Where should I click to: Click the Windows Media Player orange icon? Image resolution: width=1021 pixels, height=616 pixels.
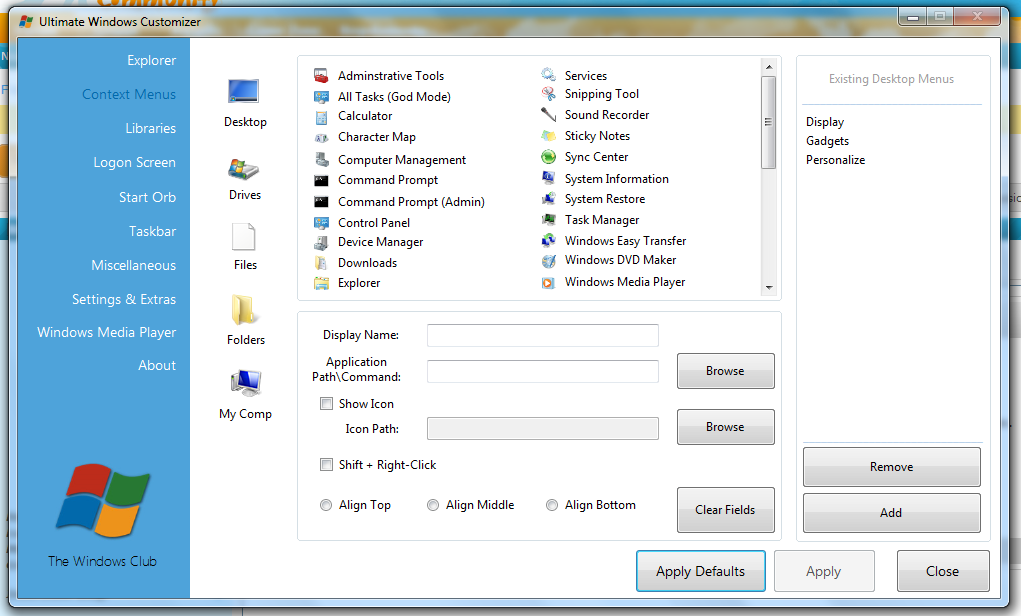[548, 283]
